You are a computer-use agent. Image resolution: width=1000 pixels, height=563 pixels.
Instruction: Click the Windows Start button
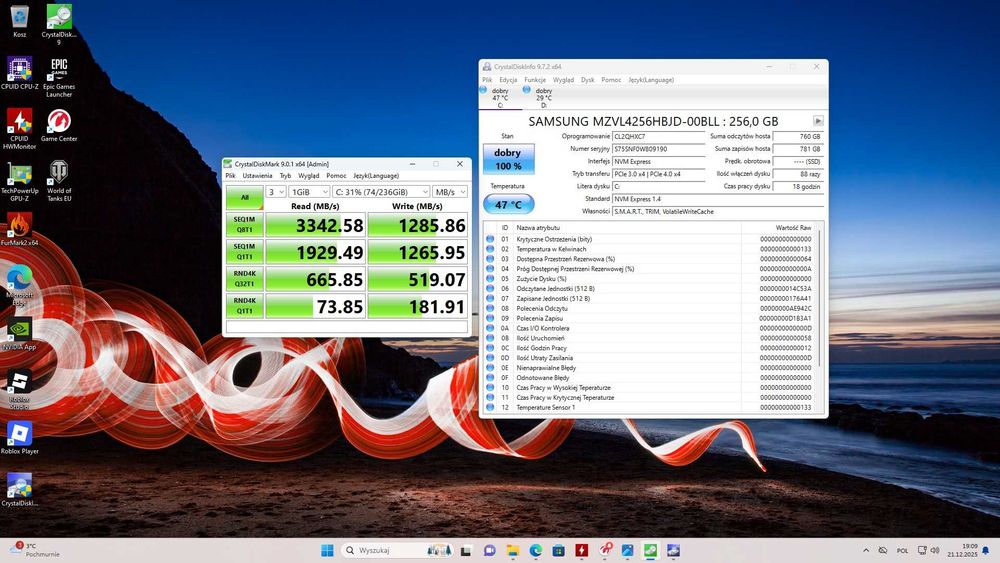click(x=327, y=550)
